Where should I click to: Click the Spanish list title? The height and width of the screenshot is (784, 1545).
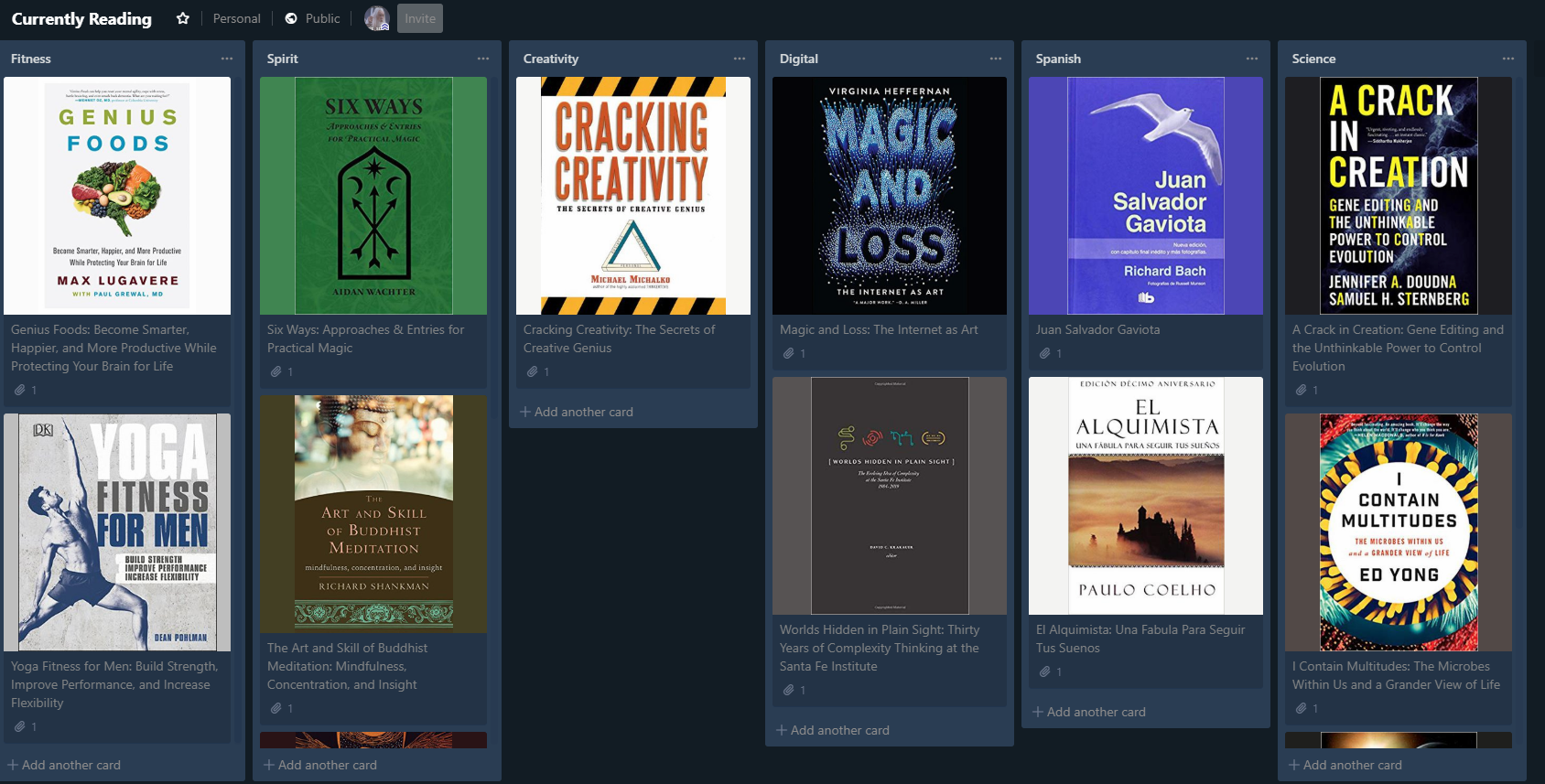pyautogui.click(x=1058, y=59)
